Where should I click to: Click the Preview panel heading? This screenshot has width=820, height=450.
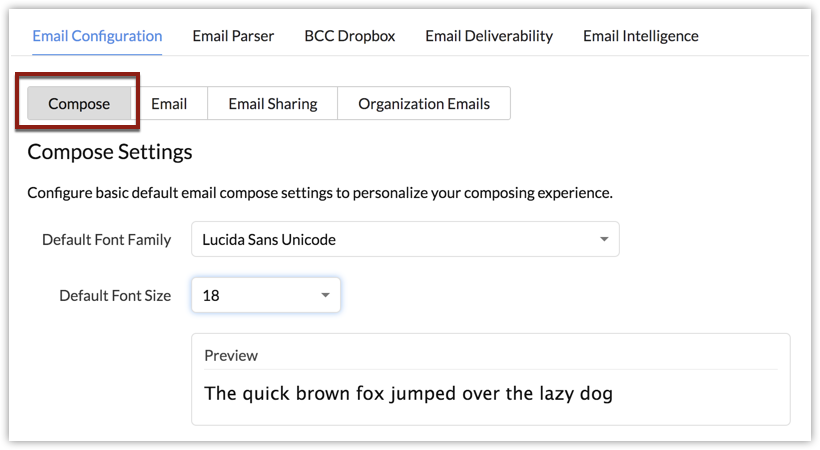click(231, 356)
